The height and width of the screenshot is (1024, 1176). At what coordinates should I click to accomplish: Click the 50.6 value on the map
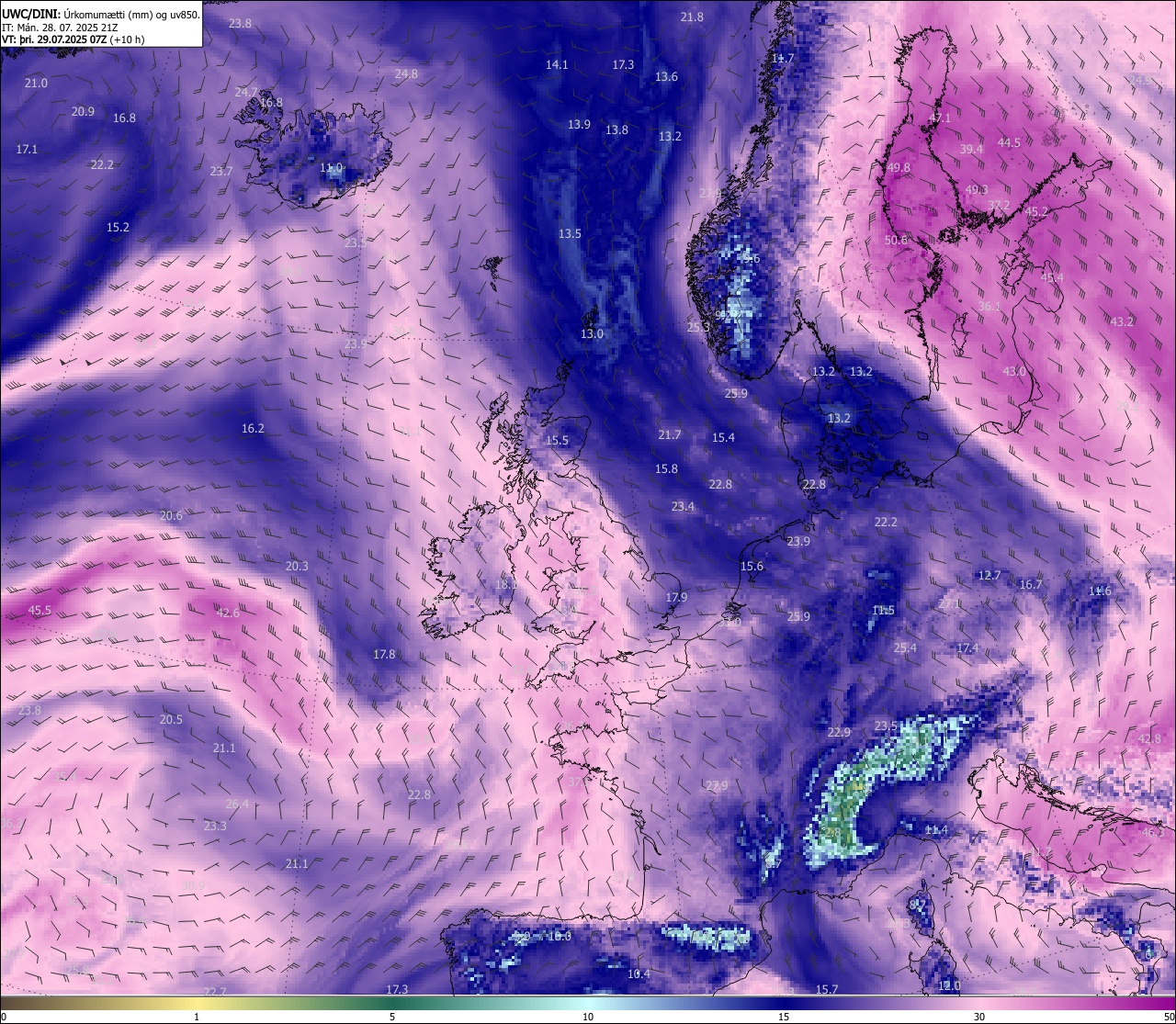[x=896, y=240]
